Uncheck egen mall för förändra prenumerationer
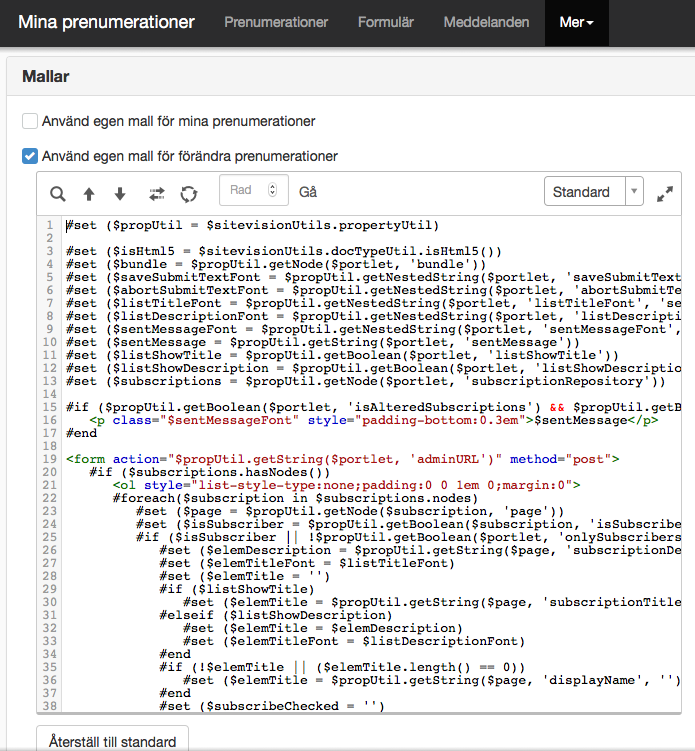The height and width of the screenshot is (751, 695). [x=30, y=156]
